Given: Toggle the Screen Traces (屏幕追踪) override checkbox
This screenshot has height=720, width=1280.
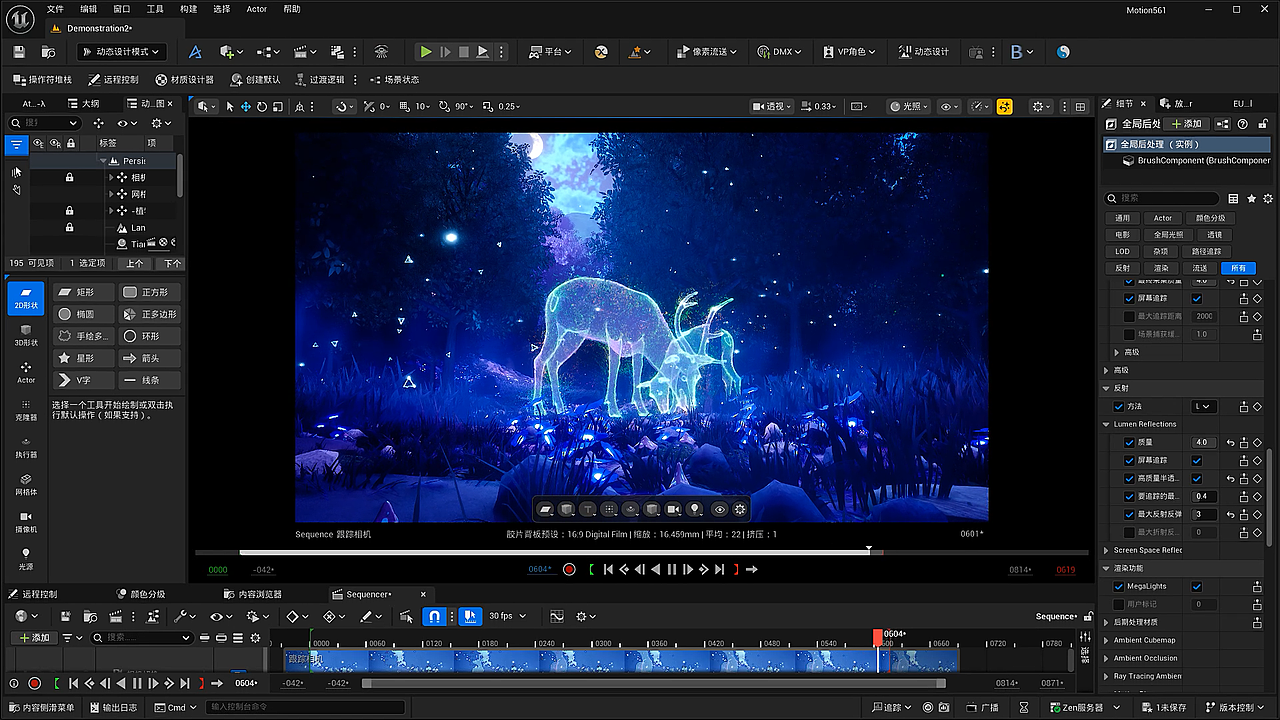Looking at the screenshot, I should click(1131, 298).
